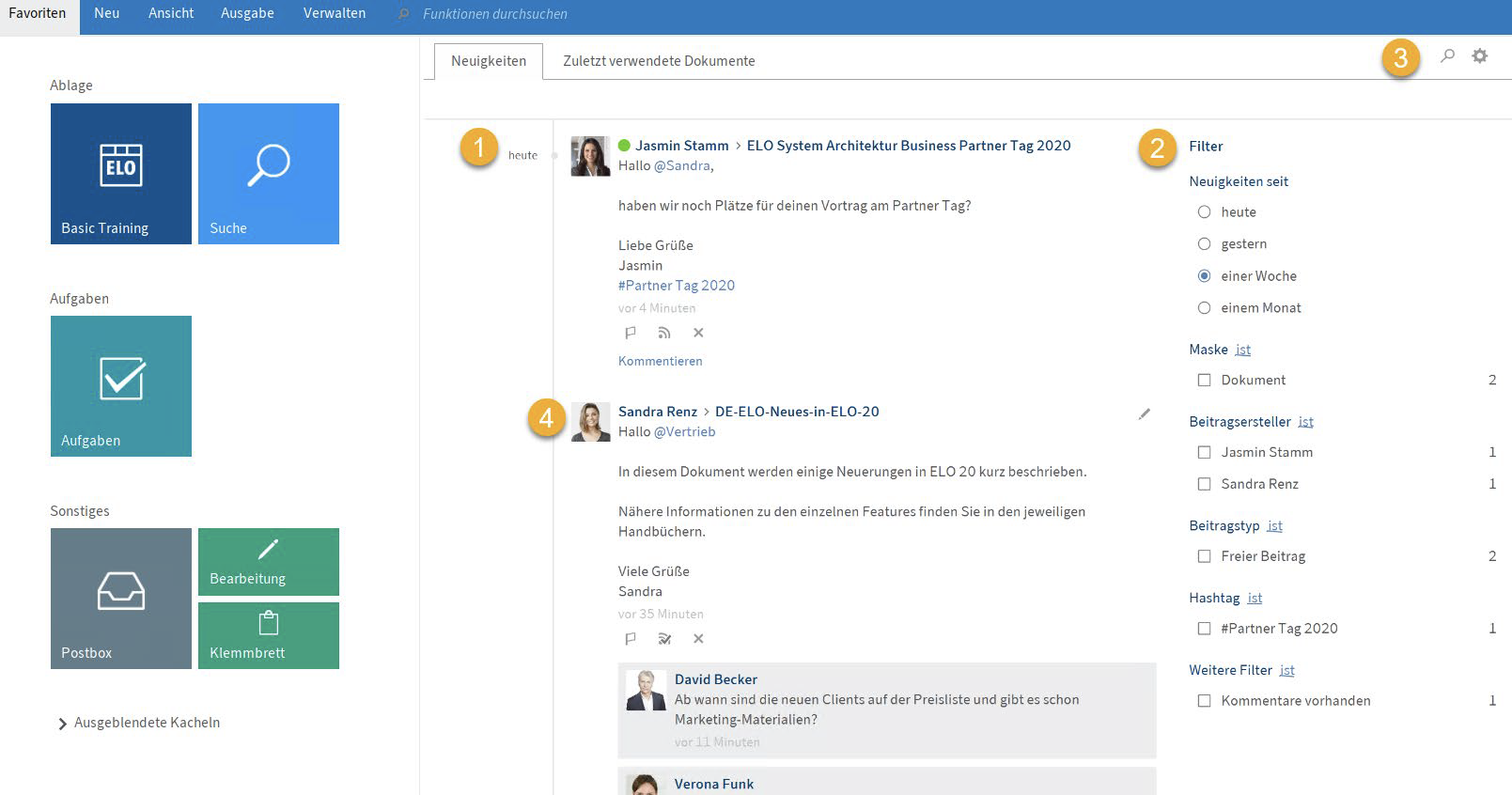
Task: Flag Jasmin Stamm's post
Action: [631, 333]
